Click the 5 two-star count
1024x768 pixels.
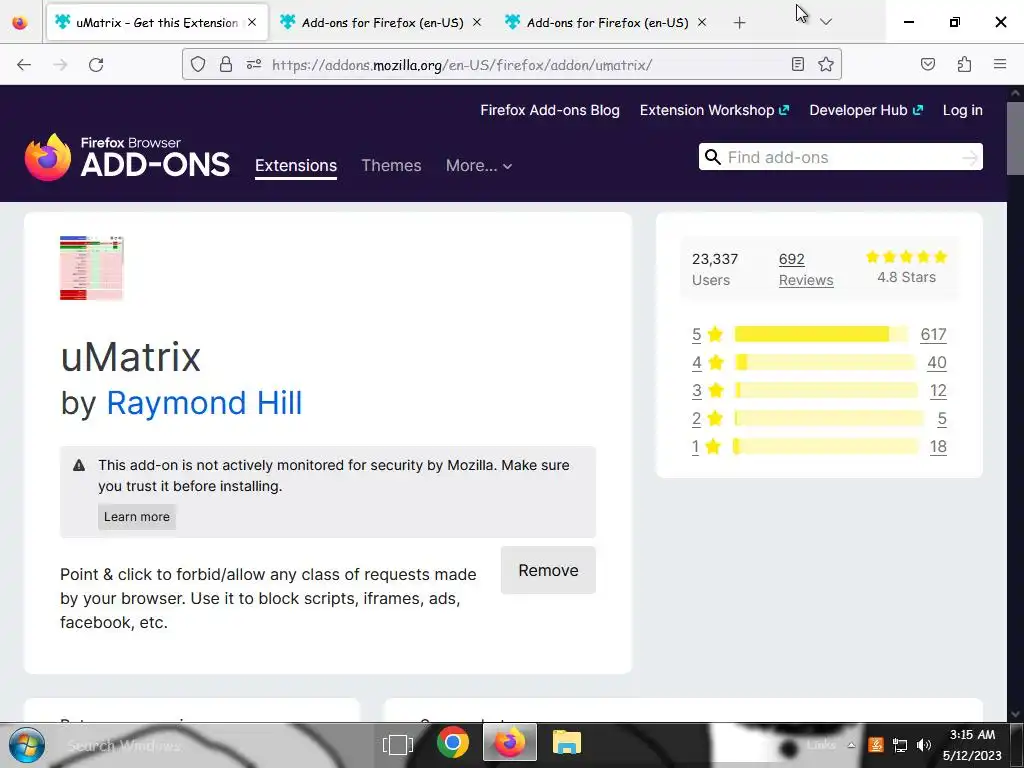coord(942,419)
